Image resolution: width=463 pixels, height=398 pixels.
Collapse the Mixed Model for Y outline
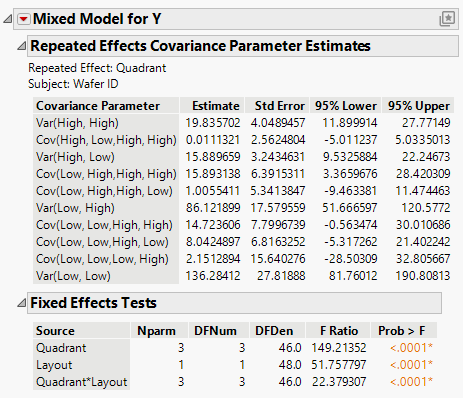[7, 19]
